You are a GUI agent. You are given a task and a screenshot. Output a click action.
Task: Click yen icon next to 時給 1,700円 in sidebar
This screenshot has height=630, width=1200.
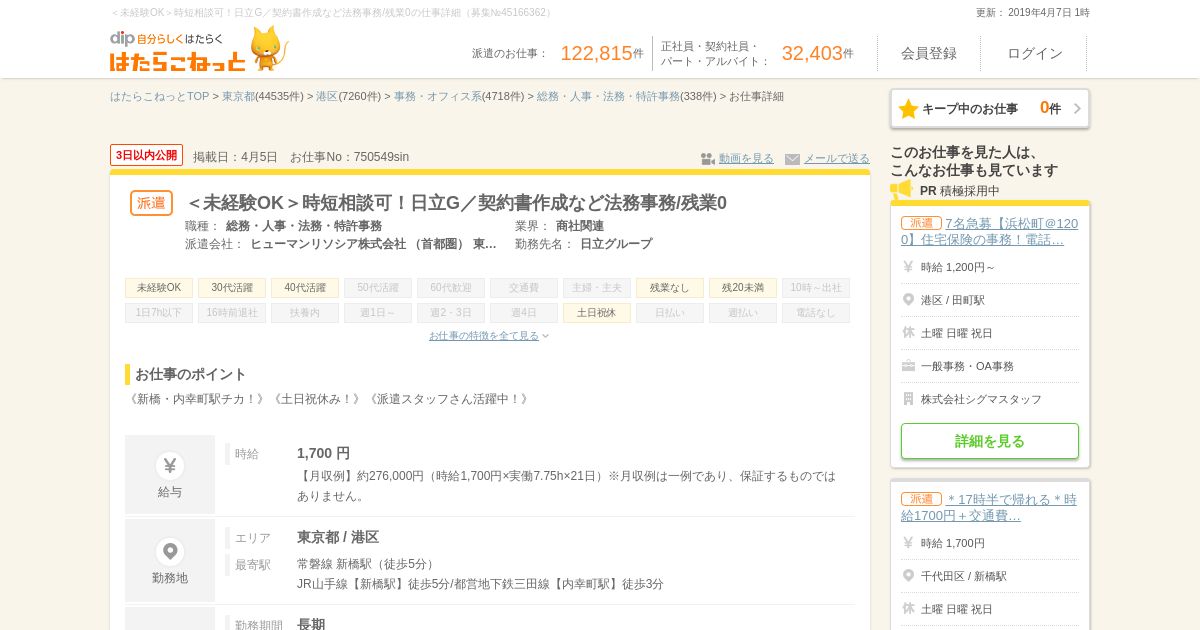908,543
